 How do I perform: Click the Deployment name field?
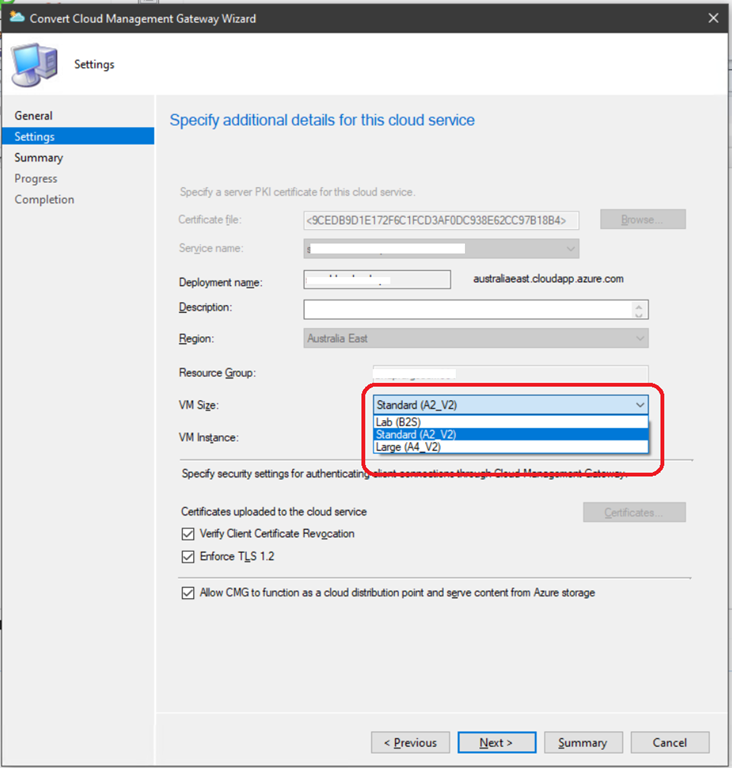pyautogui.click(x=377, y=281)
